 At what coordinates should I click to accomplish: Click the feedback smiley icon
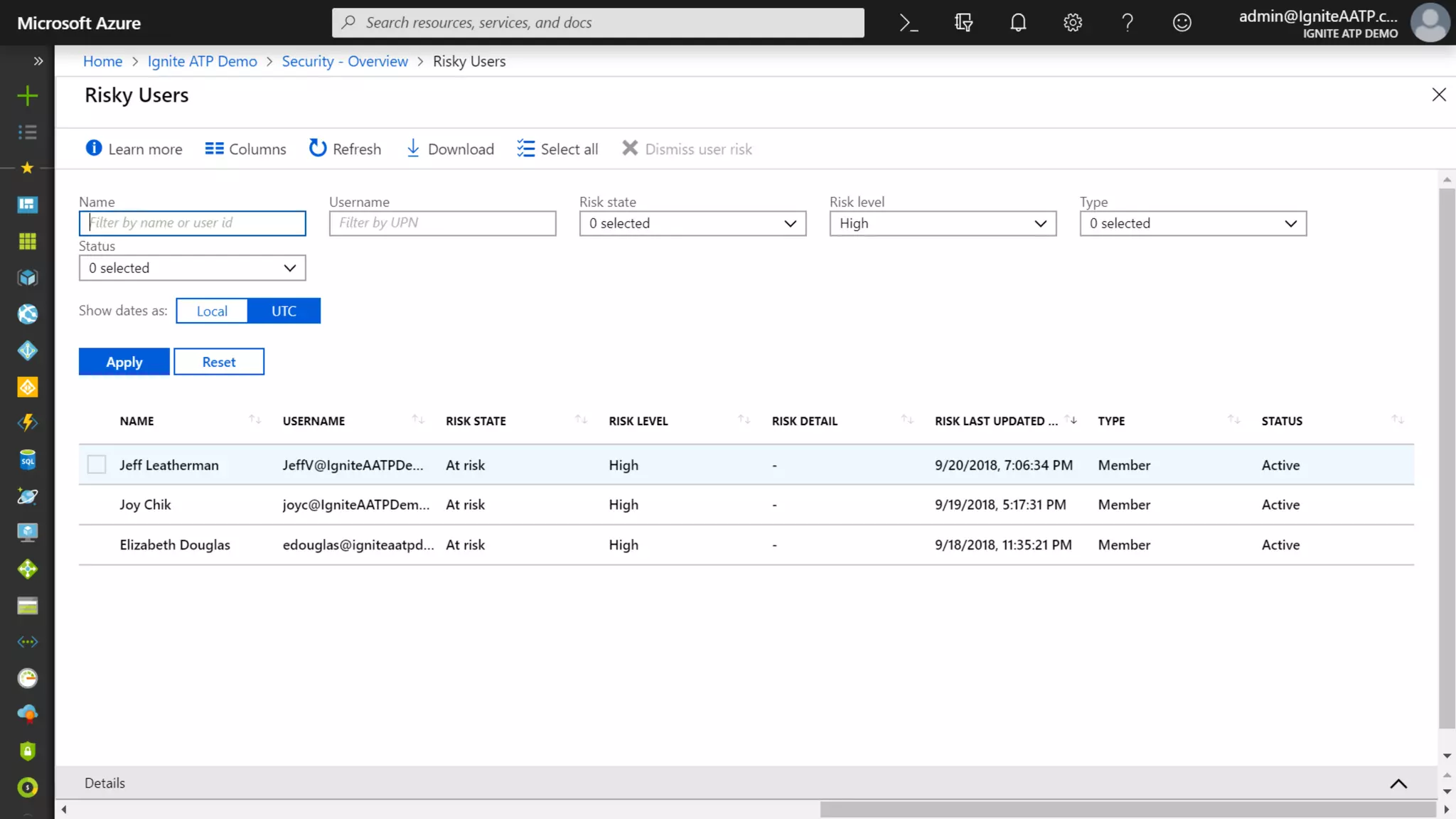point(1182,23)
